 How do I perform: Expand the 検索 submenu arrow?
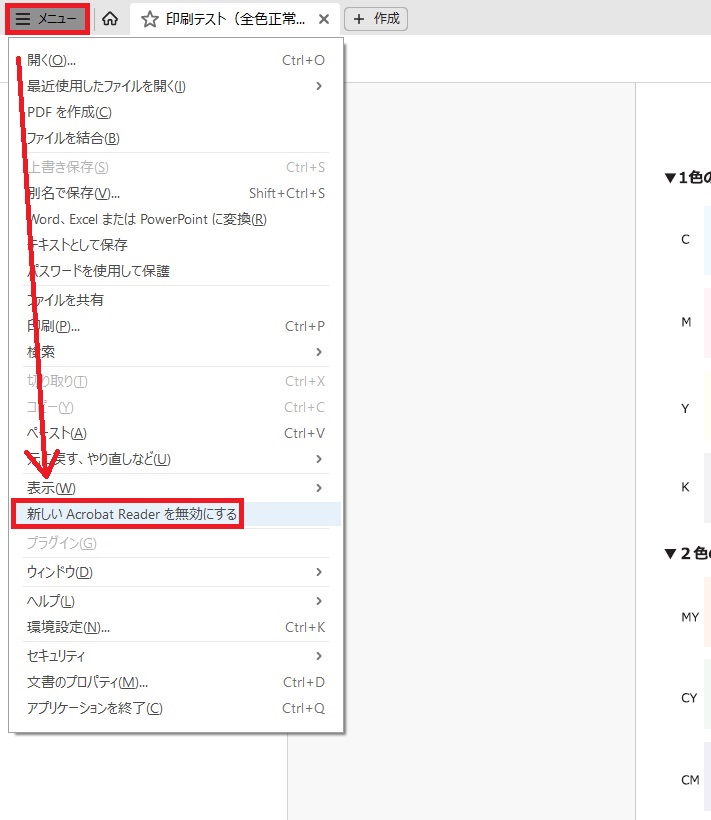[318, 352]
